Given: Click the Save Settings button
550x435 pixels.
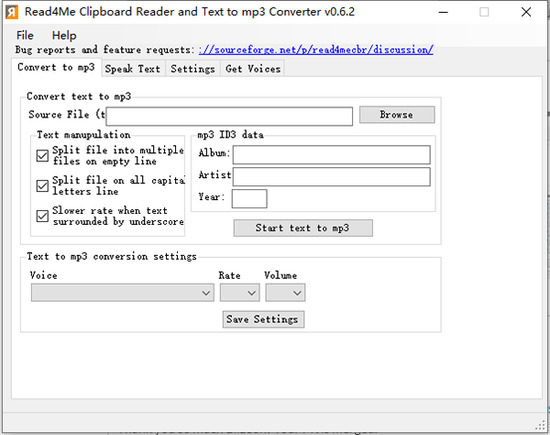Looking at the screenshot, I should (x=263, y=319).
